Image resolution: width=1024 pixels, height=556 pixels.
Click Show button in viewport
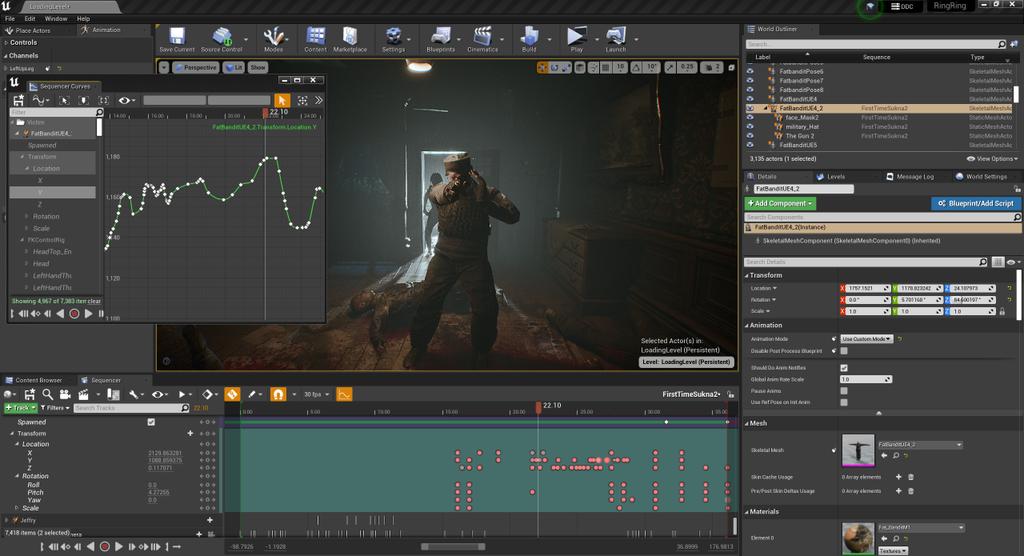click(258, 67)
